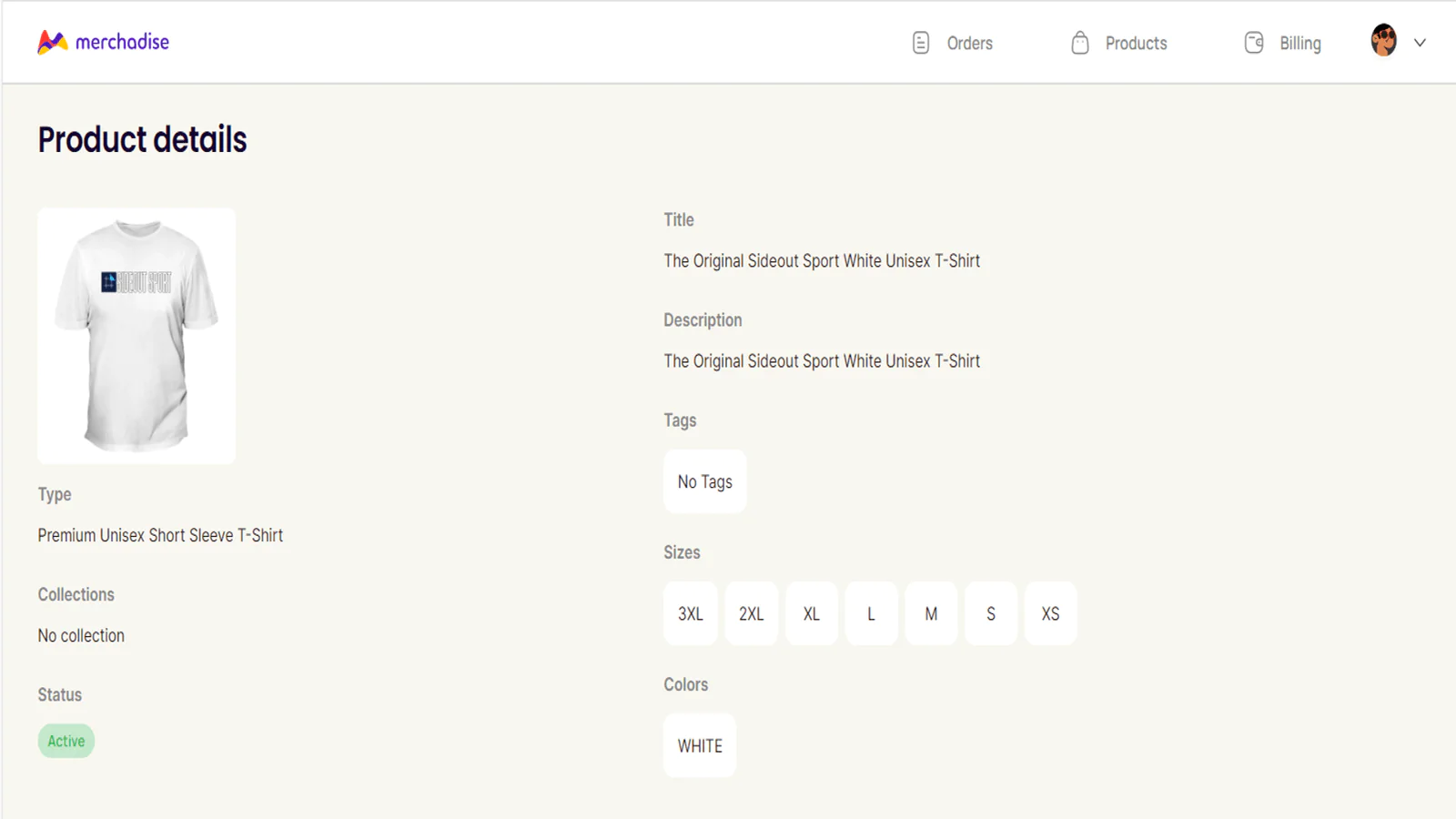Click the merchadise brand name
The image size is (1456, 819).
tap(122, 42)
